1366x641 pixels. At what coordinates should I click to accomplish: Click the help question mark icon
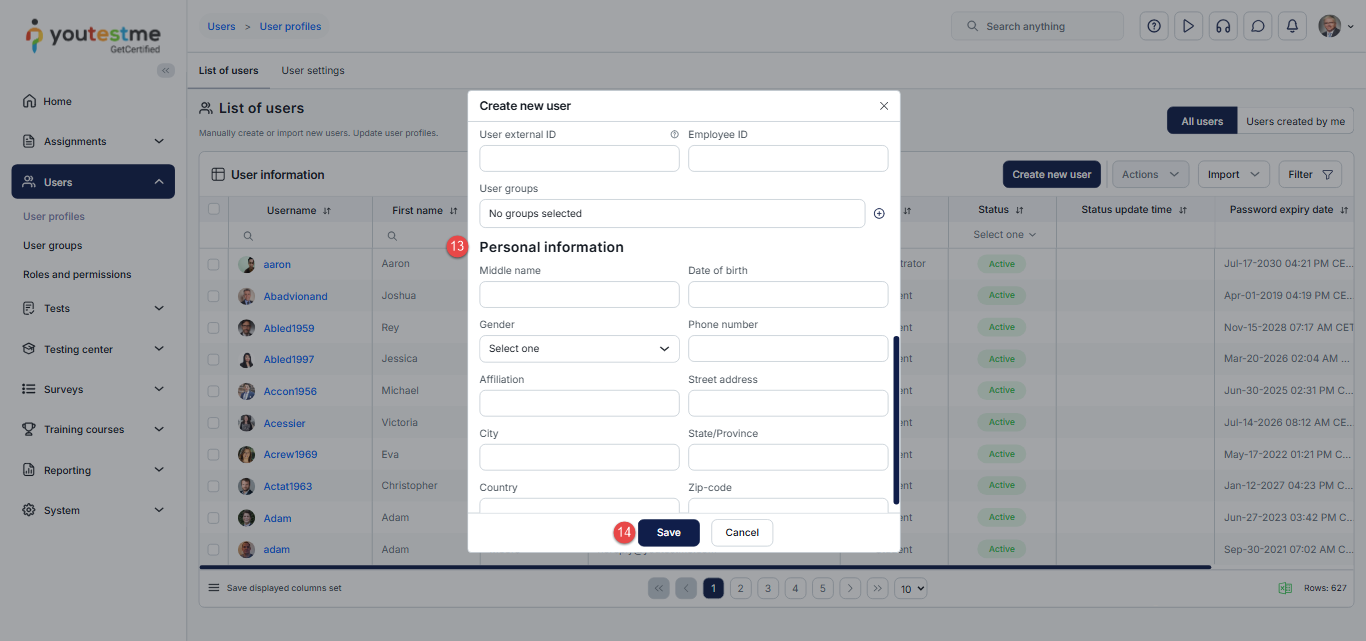click(1154, 26)
